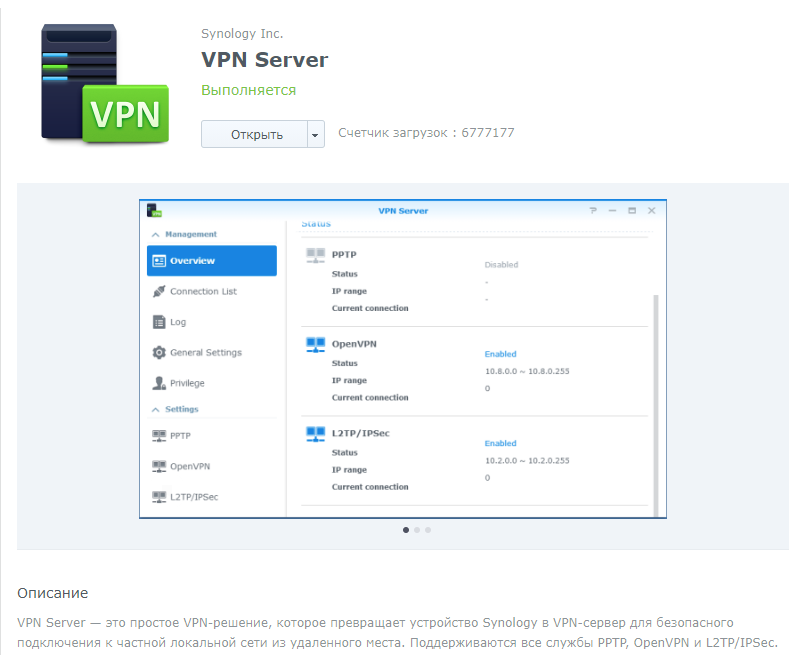Click the IP range 10.2.0.0 ~ 10.2.0.255
The width and height of the screenshot is (796, 655).
click(527, 461)
